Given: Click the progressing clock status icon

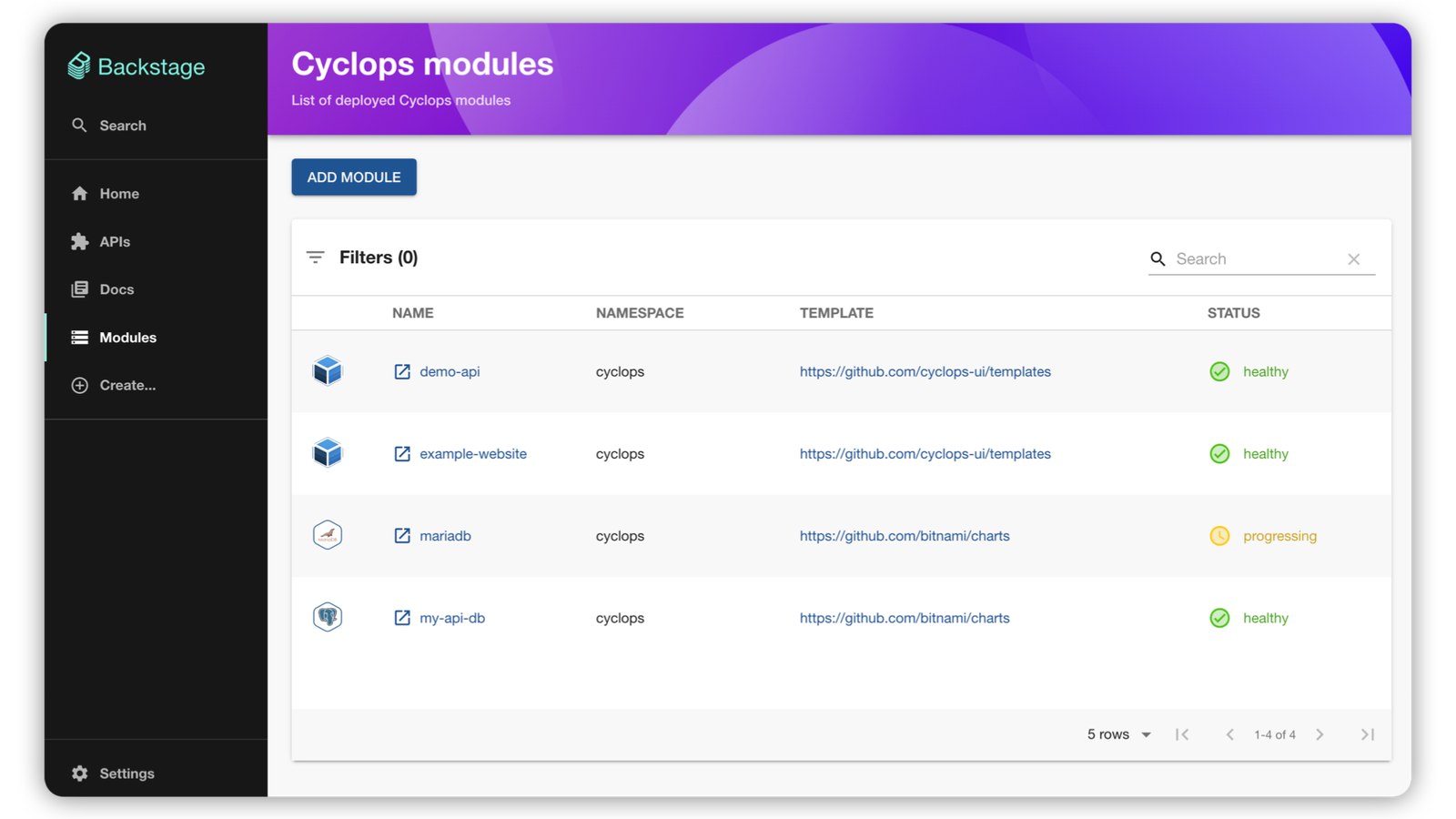Looking at the screenshot, I should (1219, 536).
